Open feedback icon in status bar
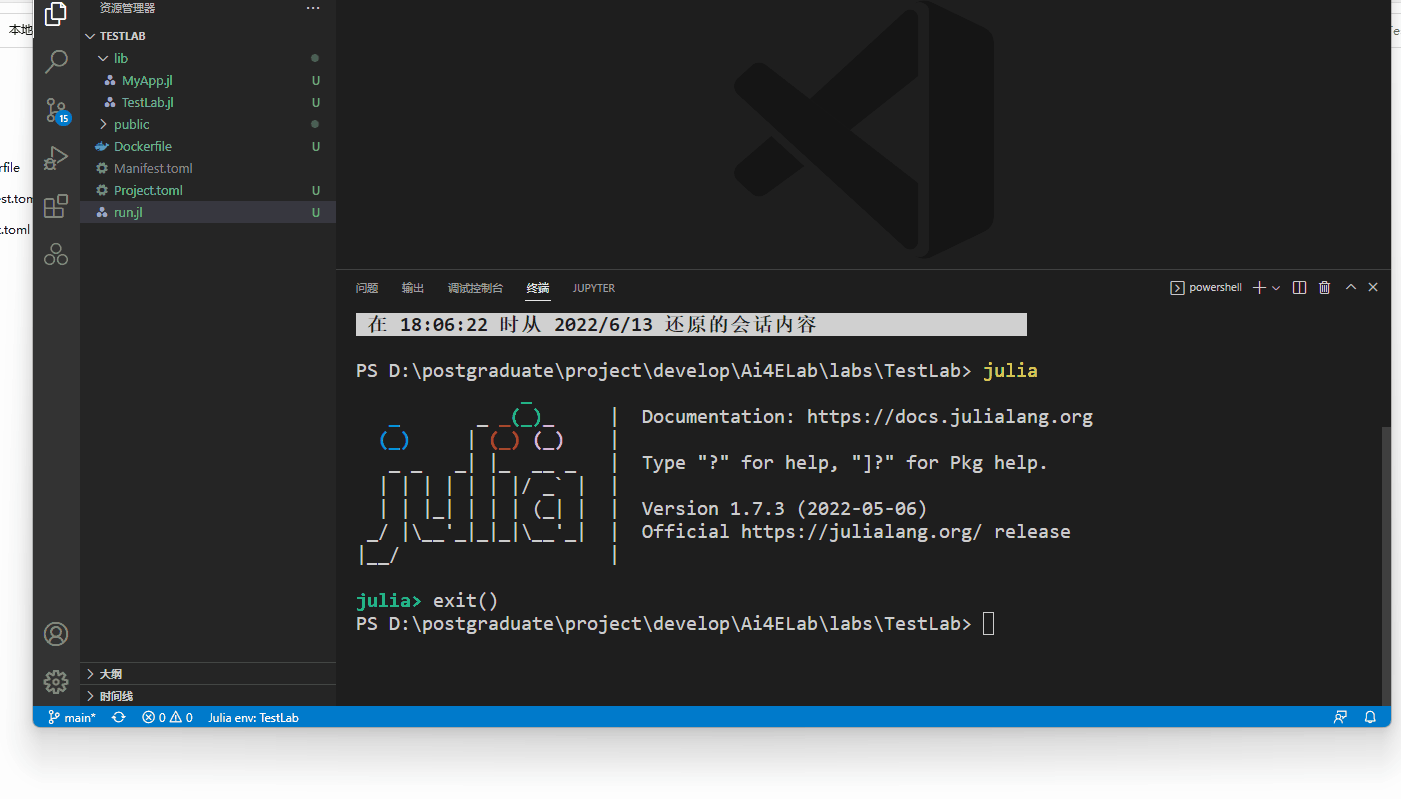This screenshot has height=799, width=1401. click(1340, 717)
